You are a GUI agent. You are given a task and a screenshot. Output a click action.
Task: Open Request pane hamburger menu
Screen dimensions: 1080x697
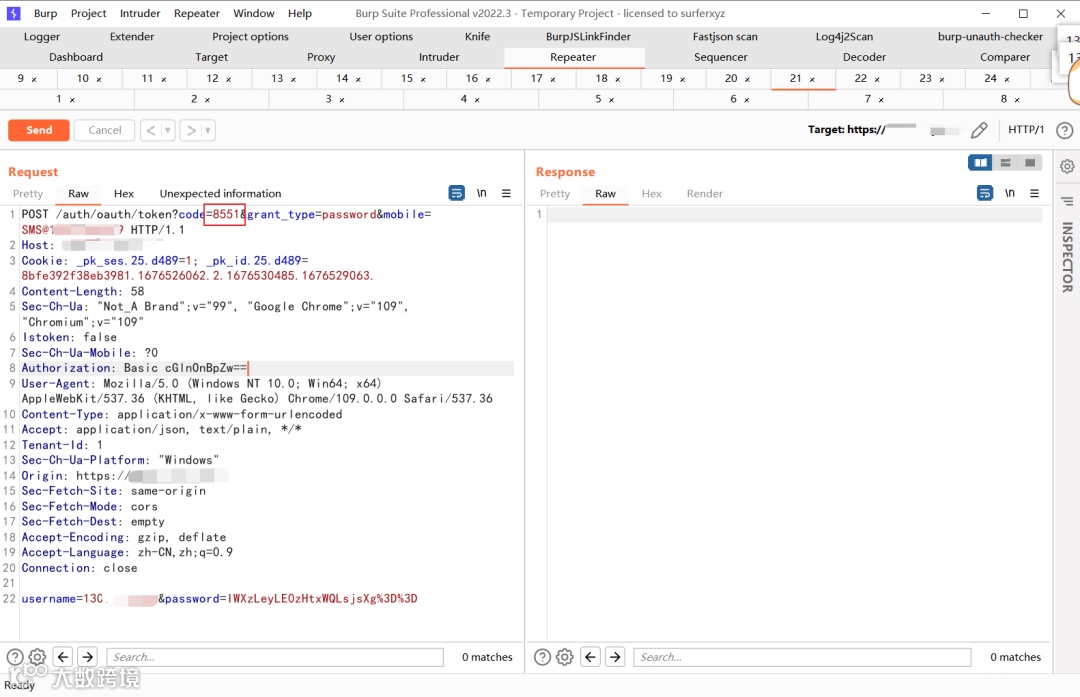pos(506,194)
